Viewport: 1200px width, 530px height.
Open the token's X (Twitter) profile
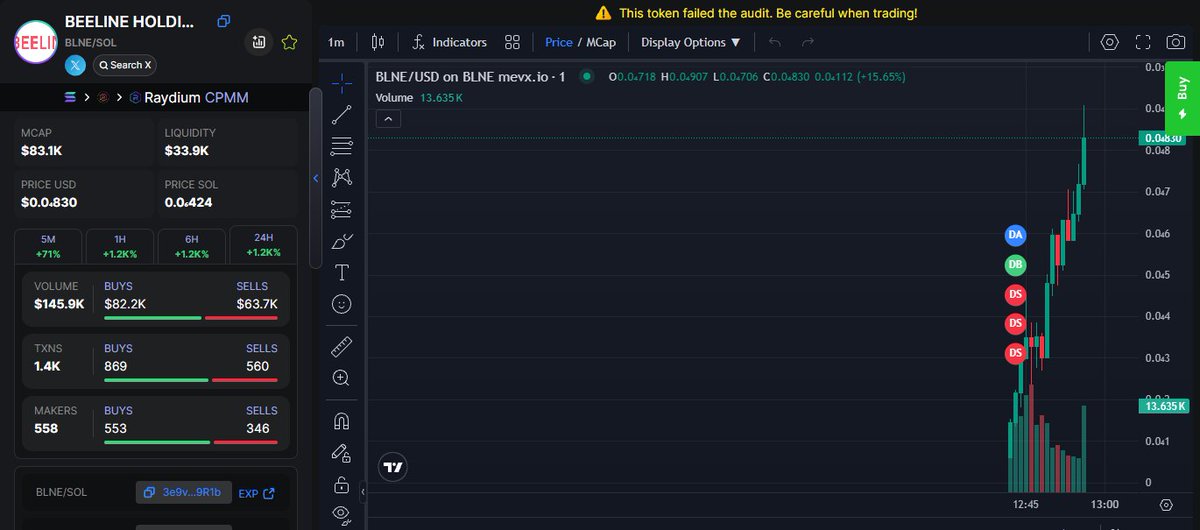(x=76, y=65)
